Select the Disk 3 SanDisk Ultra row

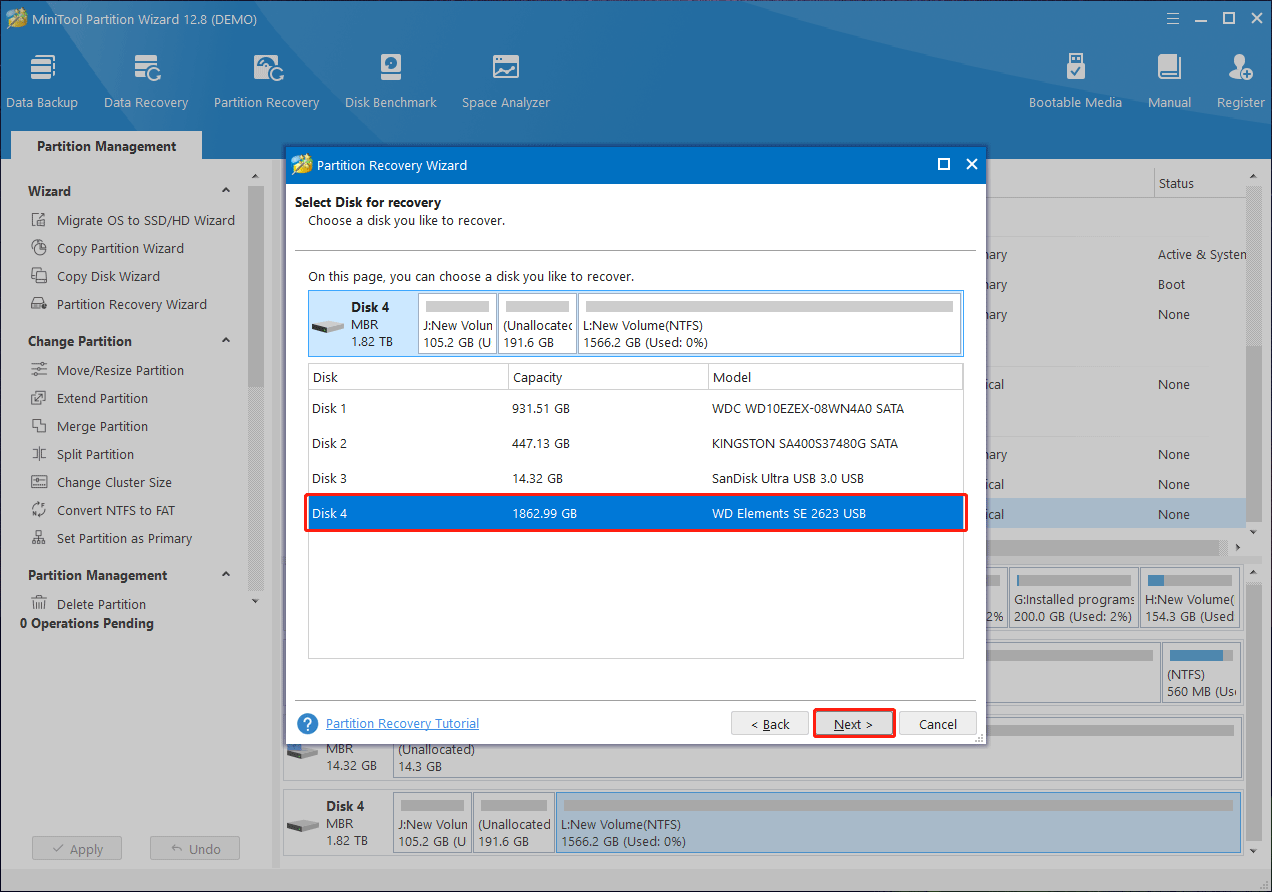(x=635, y=478)
